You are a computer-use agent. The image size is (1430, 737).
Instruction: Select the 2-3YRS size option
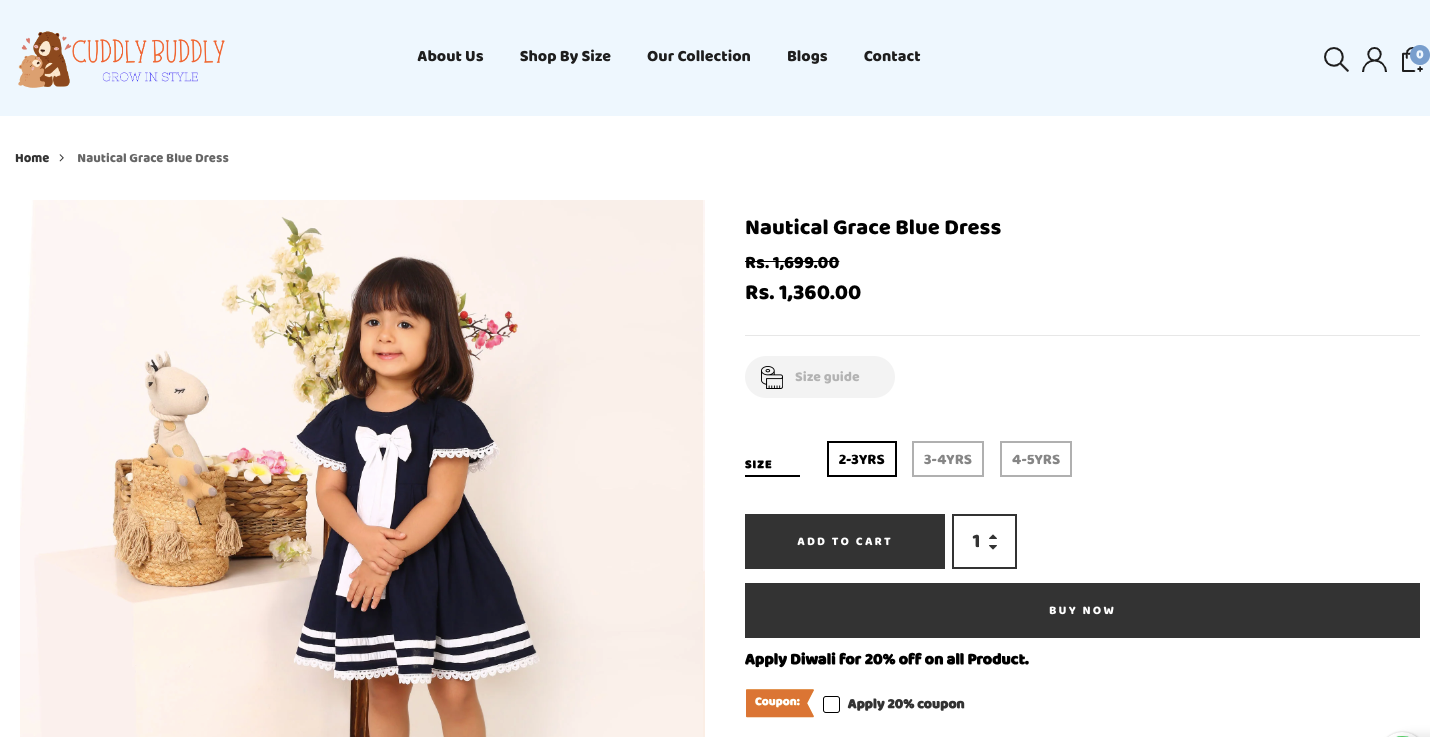[861, 459]
